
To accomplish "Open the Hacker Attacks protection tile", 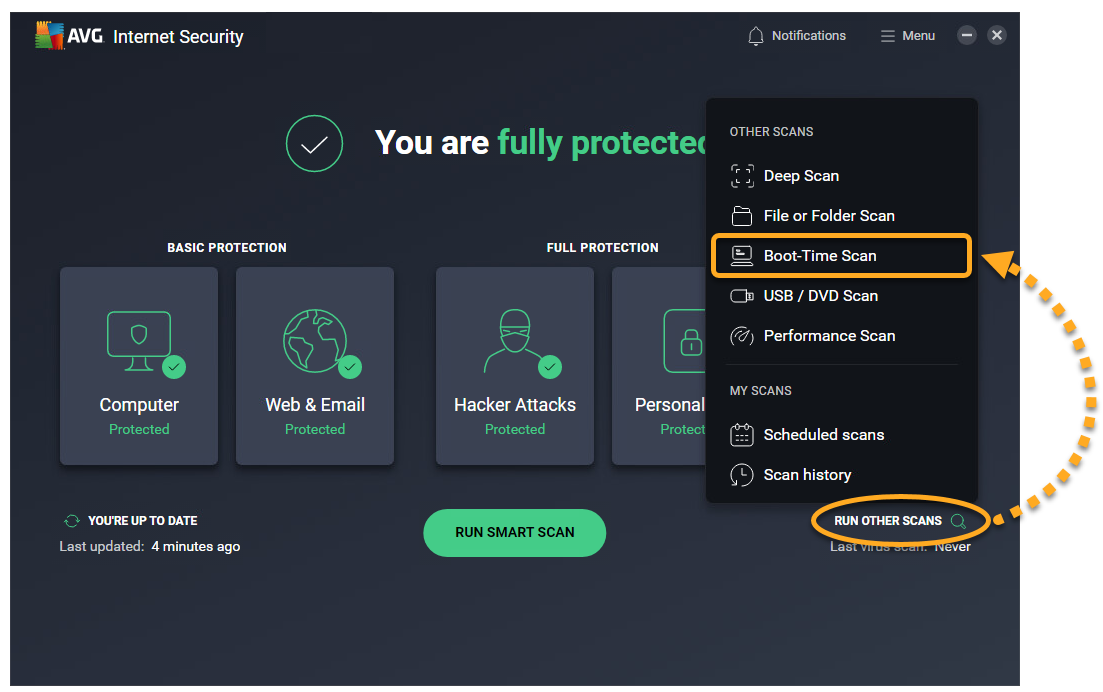I will (515, 366).
